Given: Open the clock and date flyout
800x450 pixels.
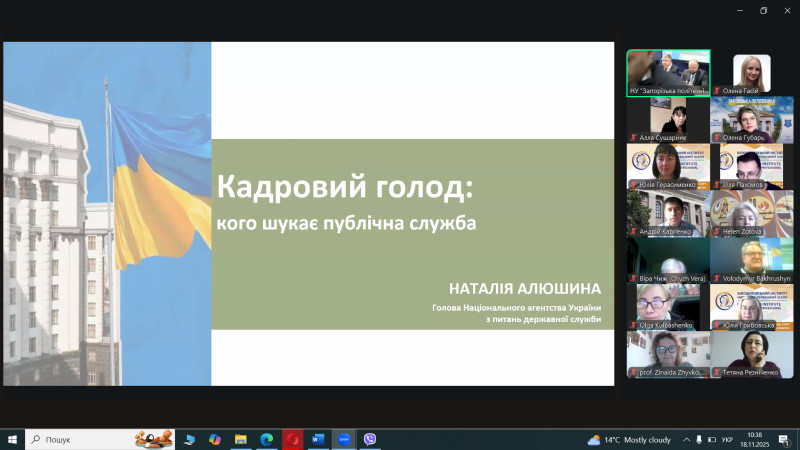Looking at the screenshot, I should tap(754, 439).
